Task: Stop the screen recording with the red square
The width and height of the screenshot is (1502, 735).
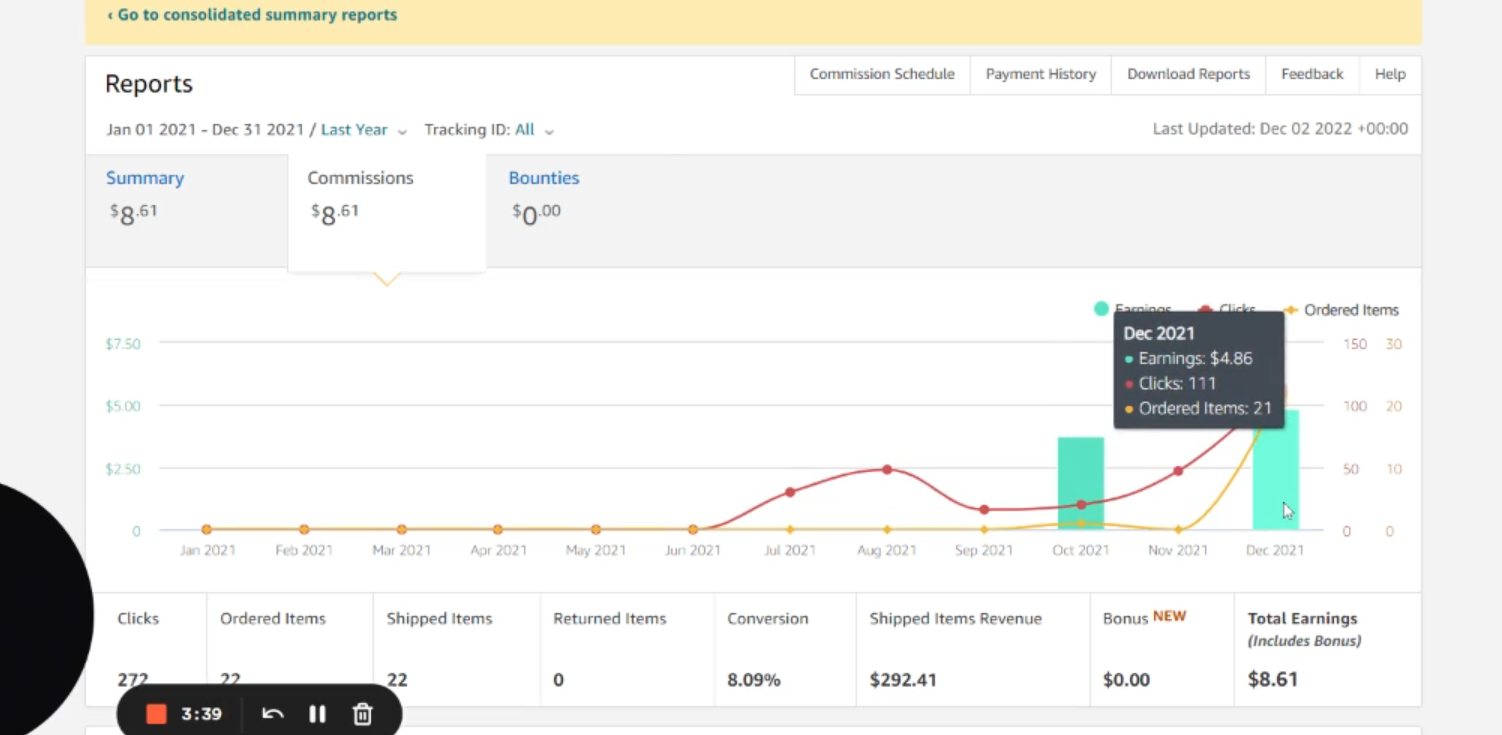Action: point(156,714)
